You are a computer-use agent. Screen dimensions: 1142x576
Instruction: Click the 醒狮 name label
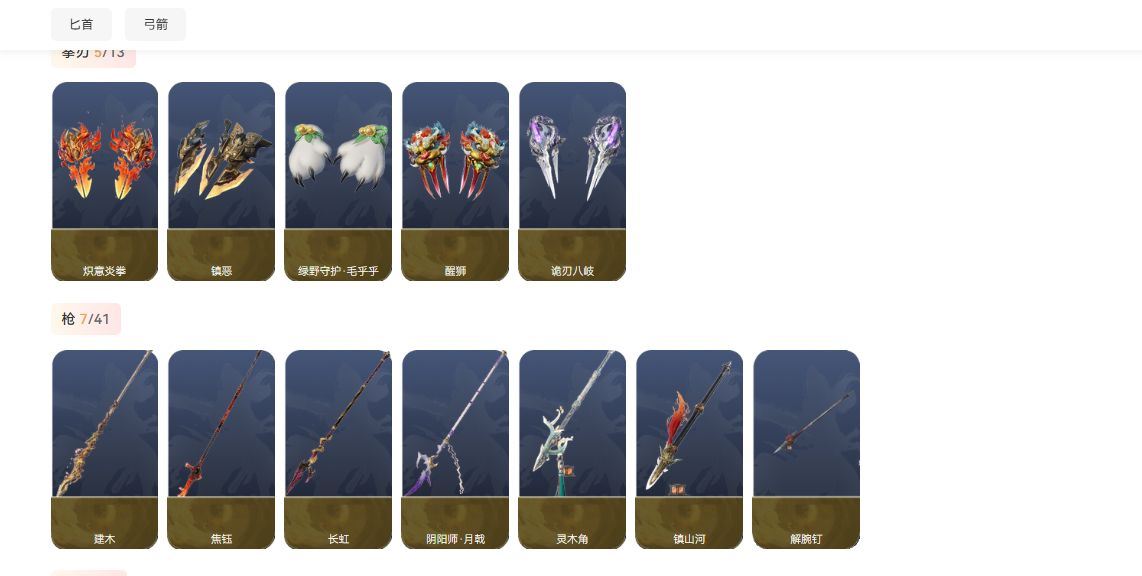pos(455,271)
